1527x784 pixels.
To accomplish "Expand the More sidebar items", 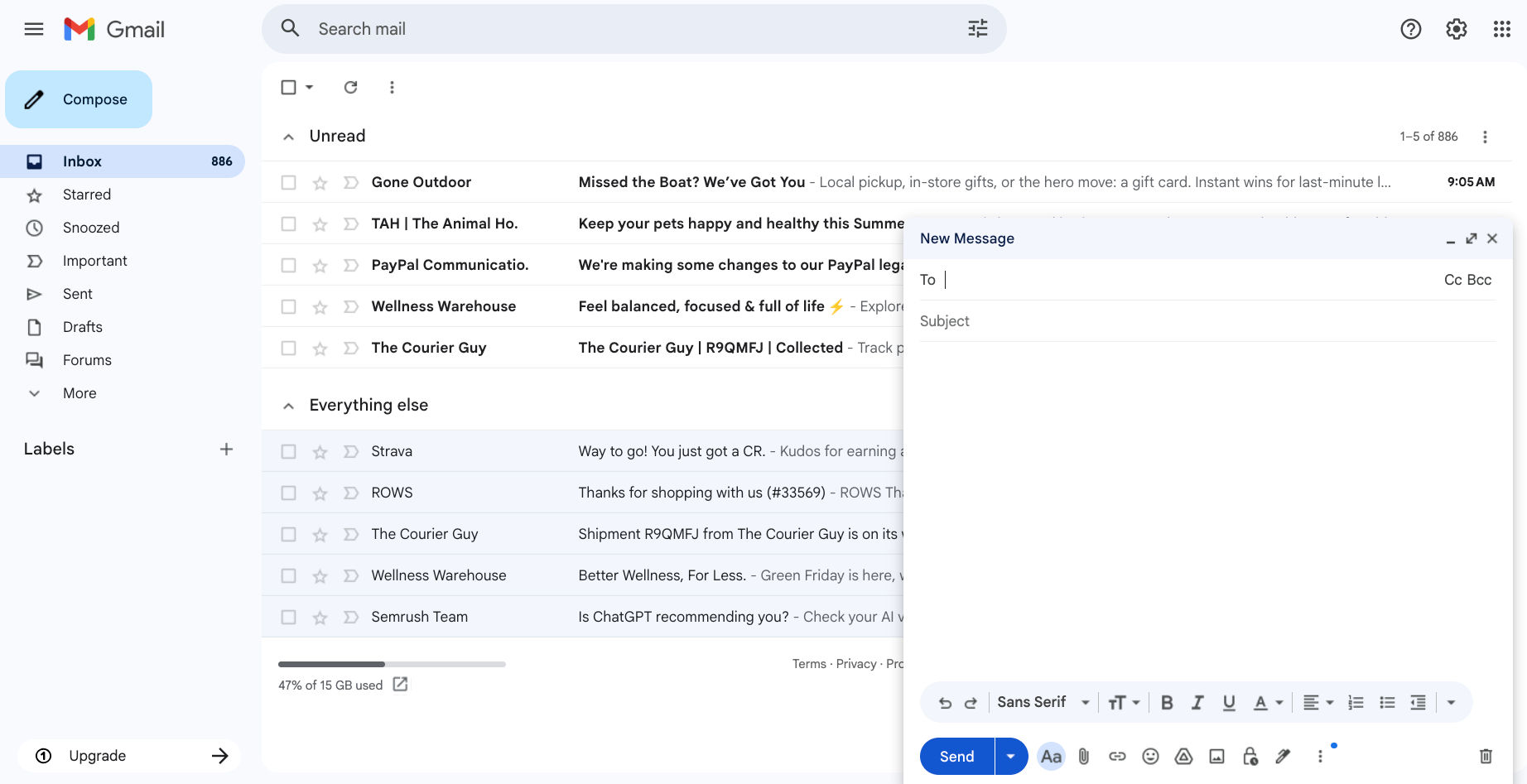I will (x=79, y=393).
